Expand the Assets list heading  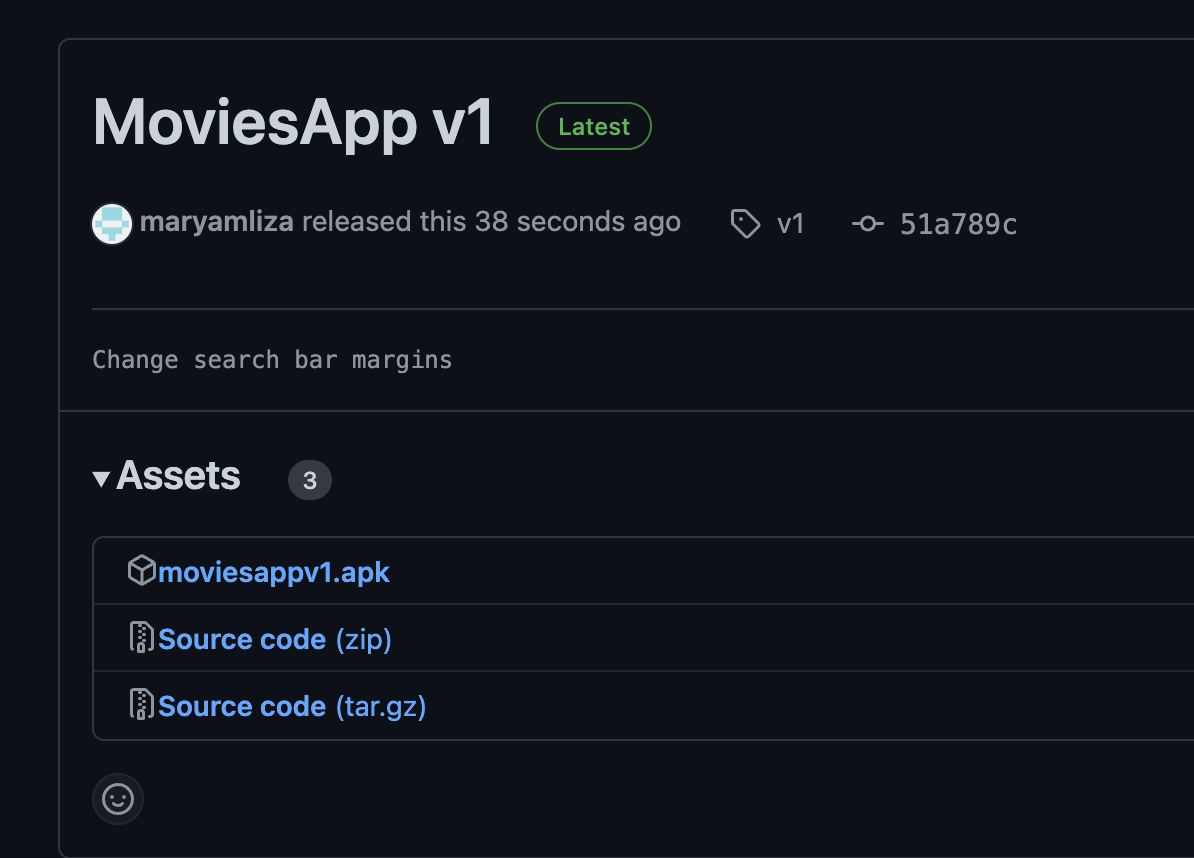pyautogui.click(x=178, y=477)
